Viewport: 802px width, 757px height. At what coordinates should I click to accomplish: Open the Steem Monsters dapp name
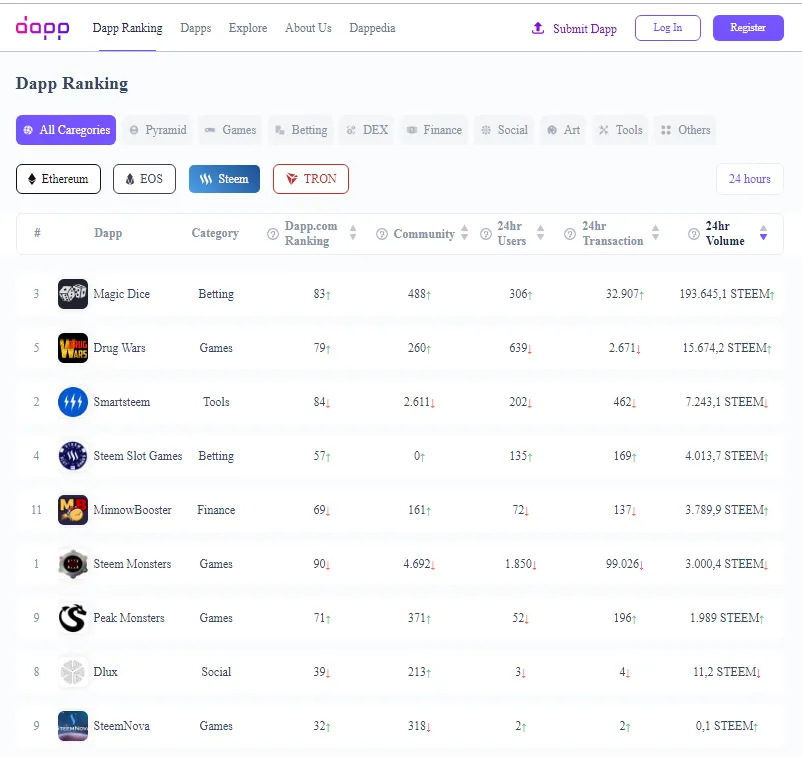tap(132, 564)
